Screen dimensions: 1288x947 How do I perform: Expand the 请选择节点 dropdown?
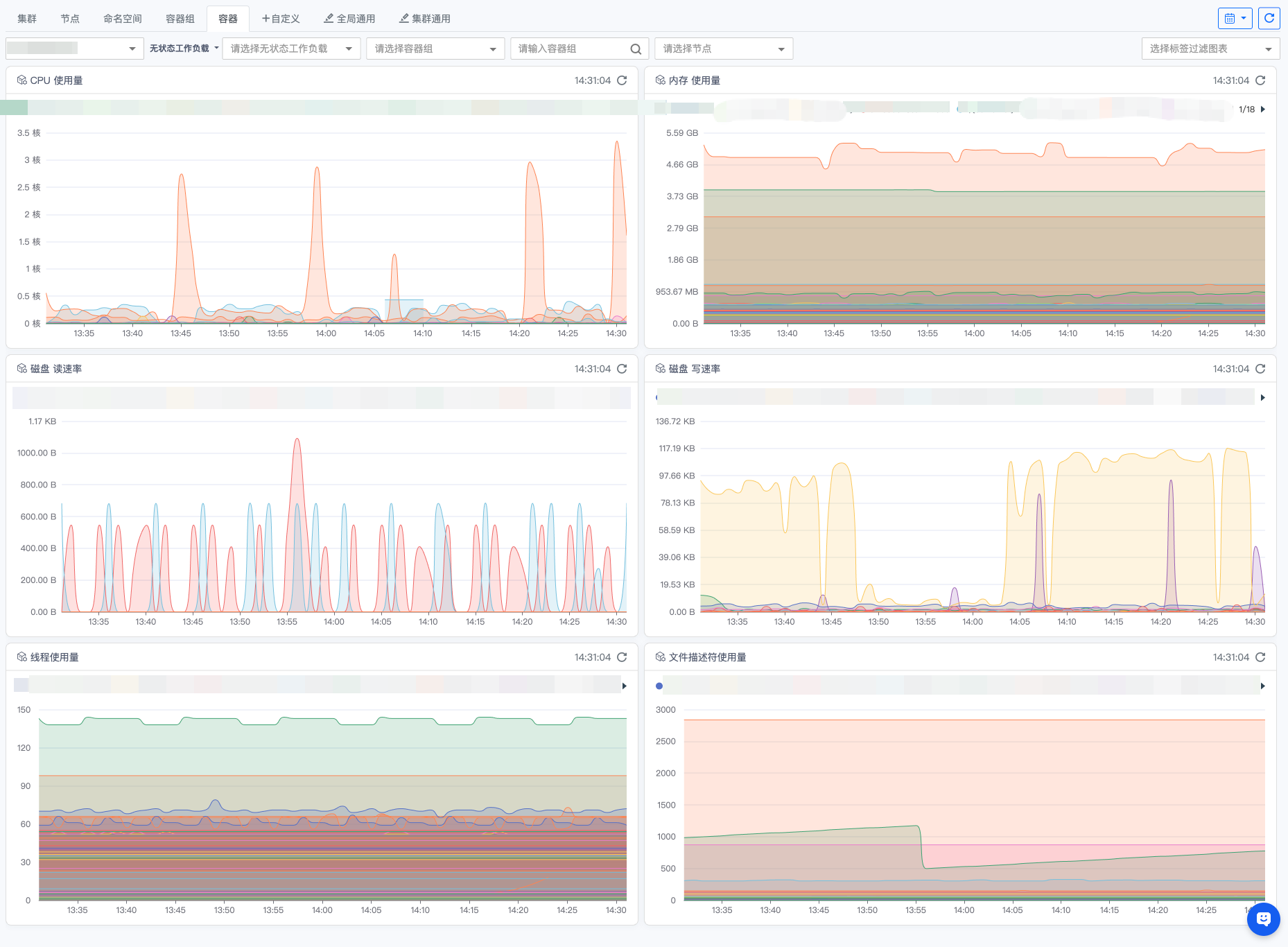pyautogui.click(x=723, y=49)
